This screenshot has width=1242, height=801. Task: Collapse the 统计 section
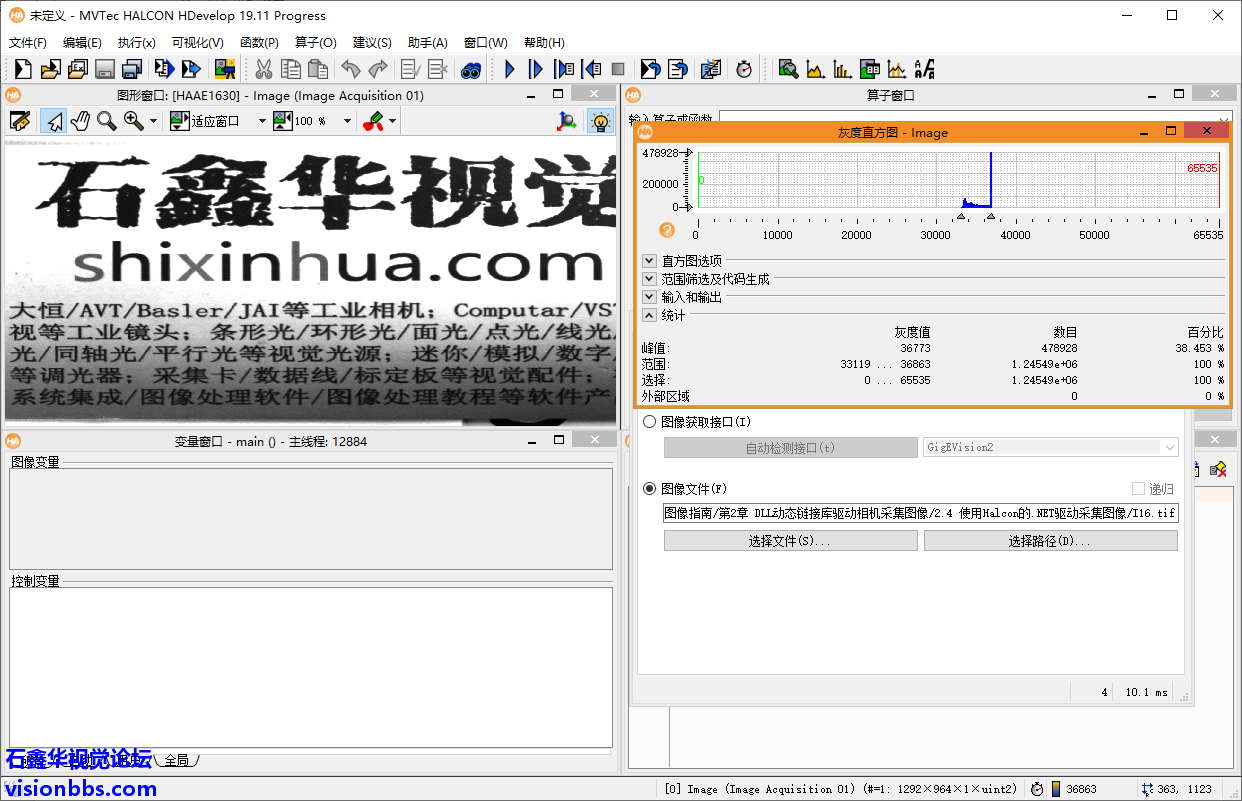[x=650, y=315]
